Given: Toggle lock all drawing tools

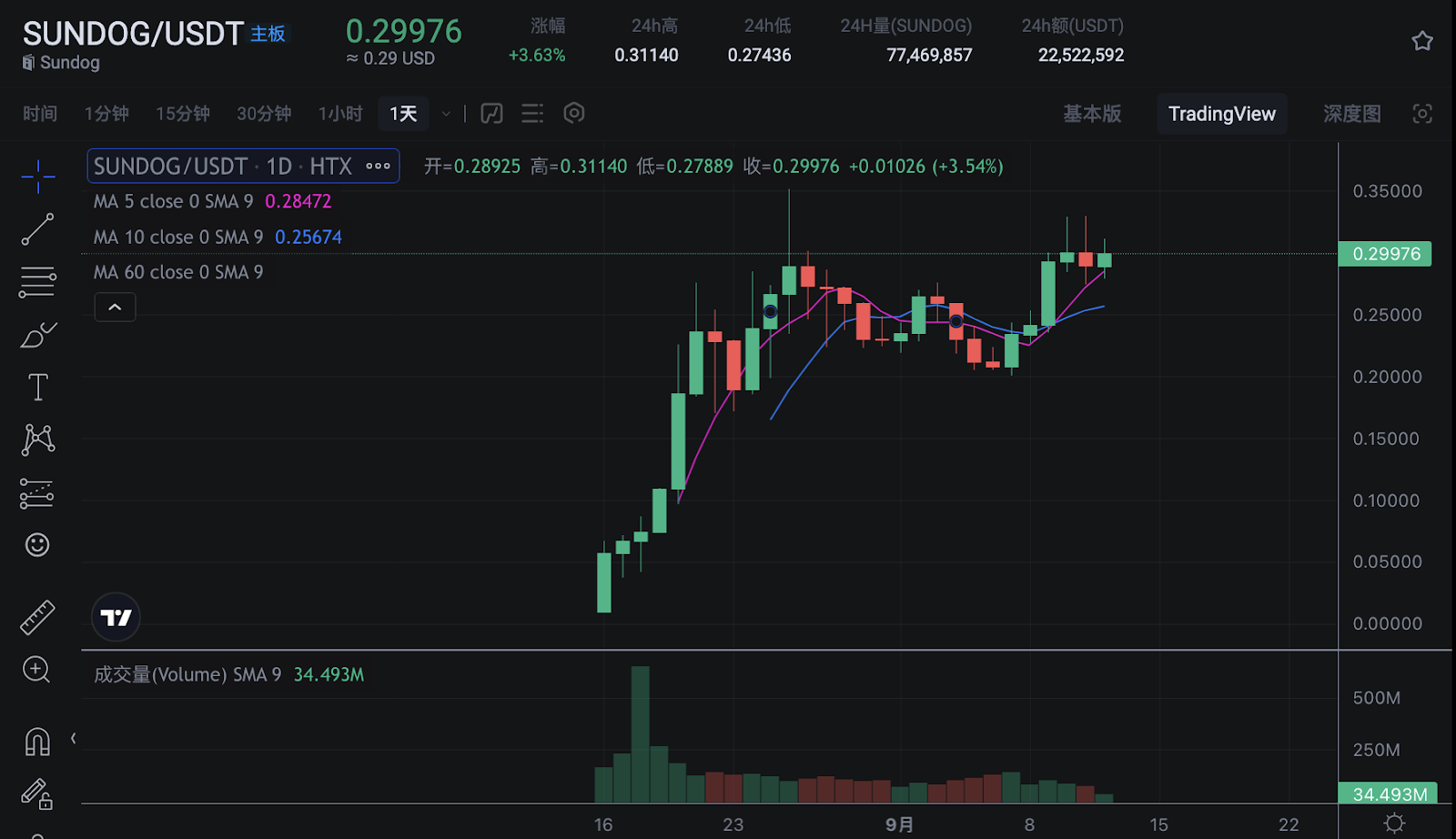Looking at the screenshot, I should [x=37, y=794].
